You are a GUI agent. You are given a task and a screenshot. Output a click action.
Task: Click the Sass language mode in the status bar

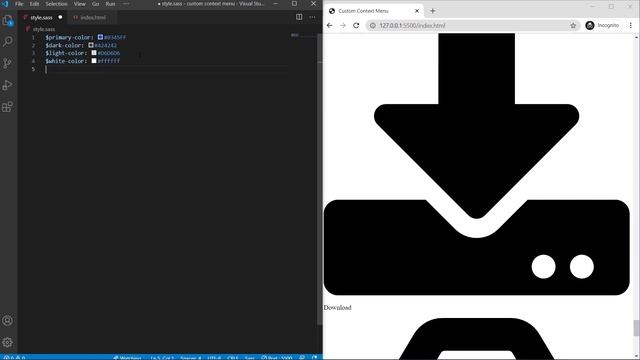click(x=249, y=358)
